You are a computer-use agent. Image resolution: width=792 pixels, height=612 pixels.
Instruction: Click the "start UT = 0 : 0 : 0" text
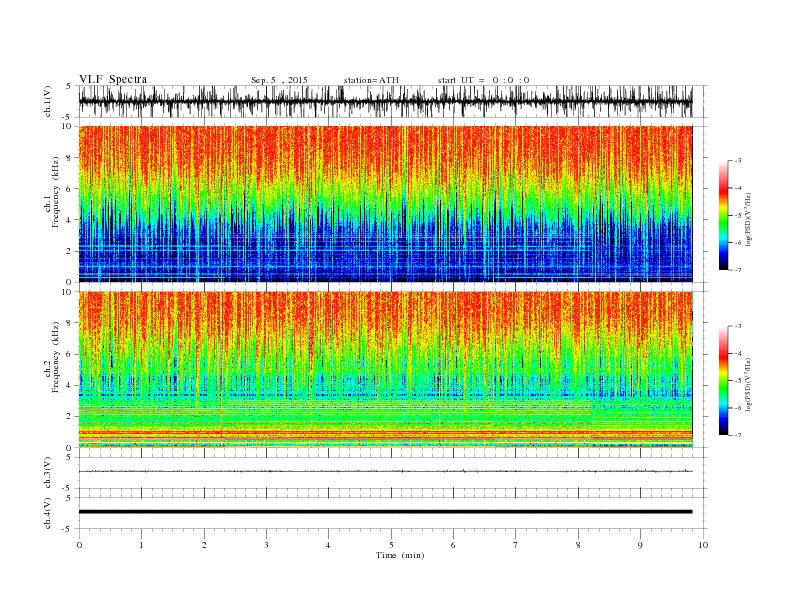click(483, 80)
